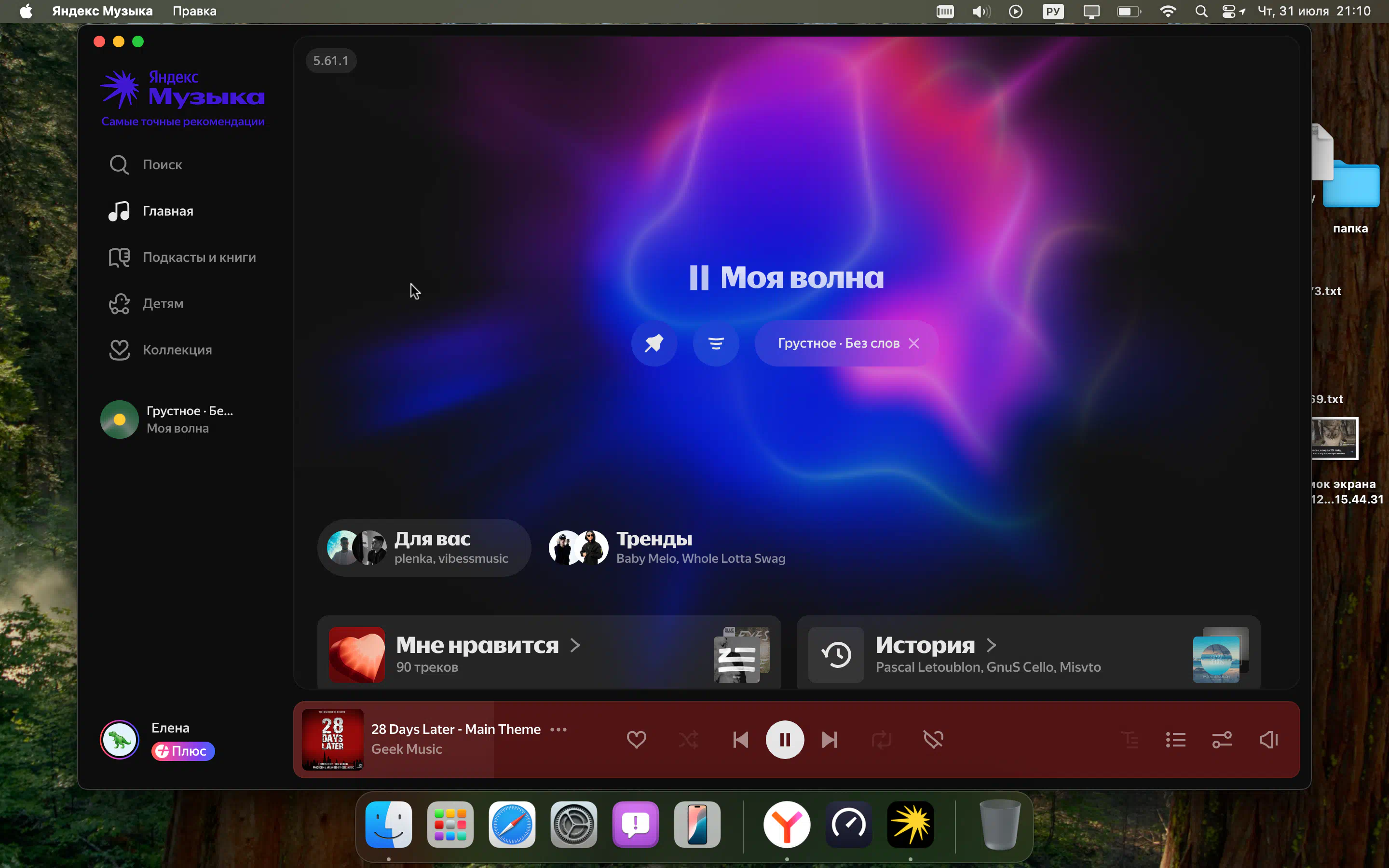Click the Яндекс Музыка logo

(182, 89)
